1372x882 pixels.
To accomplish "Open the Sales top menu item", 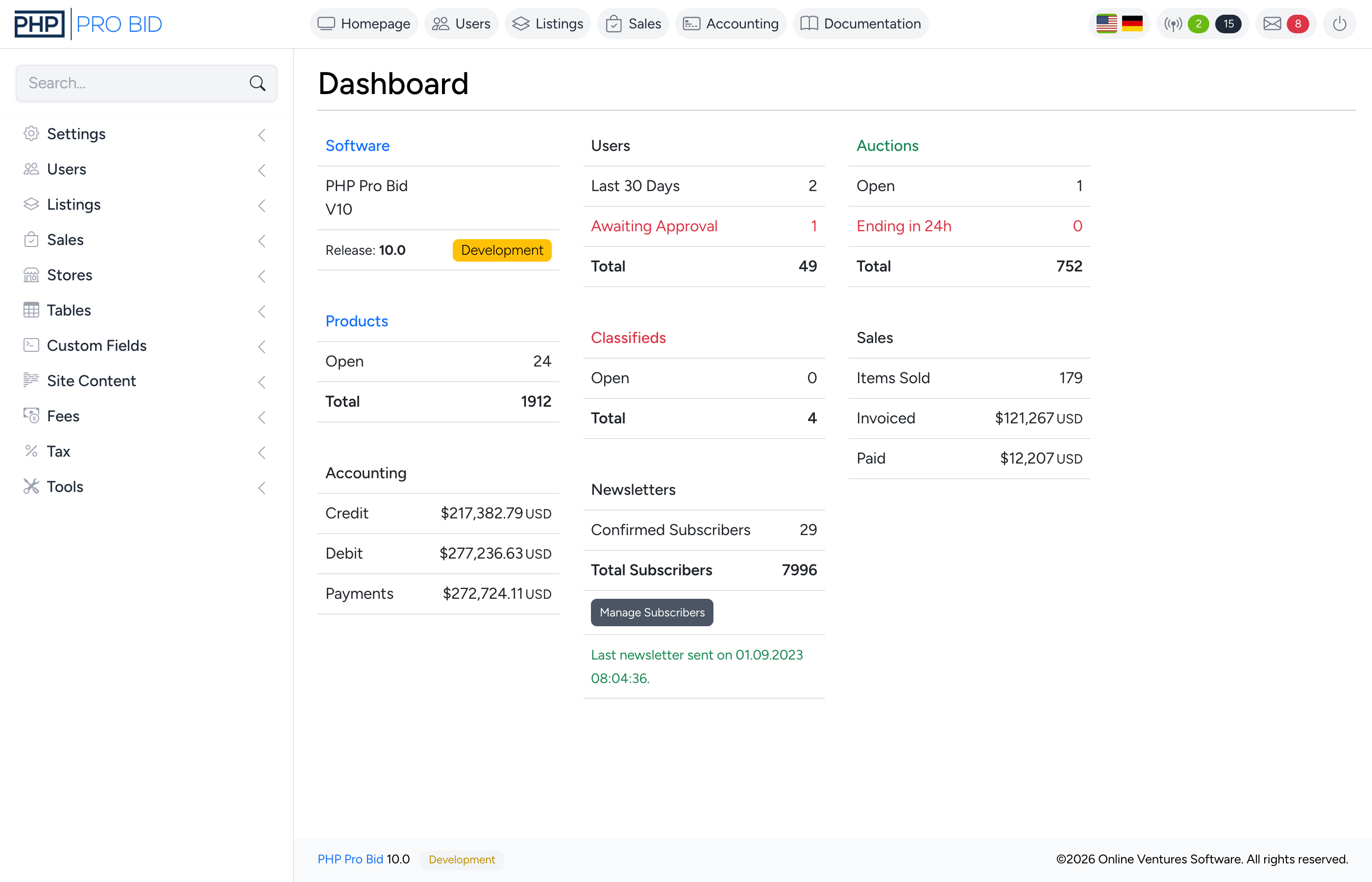I will pyautogui.click(x=633, y=24).
